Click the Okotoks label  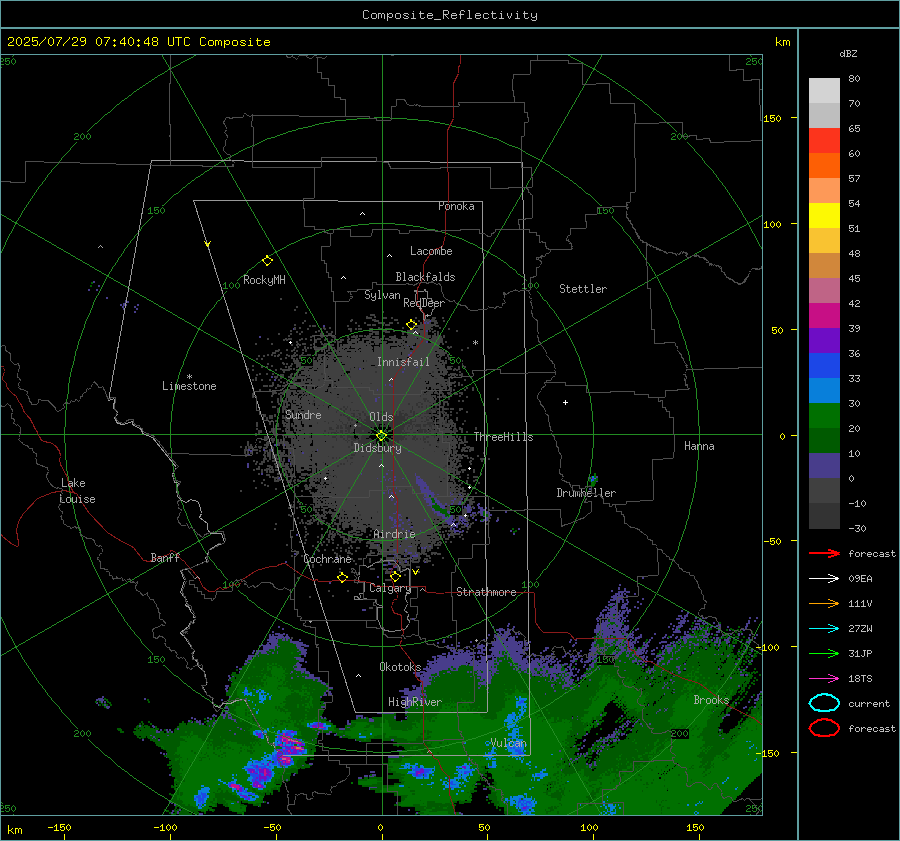[x=400, y=667]
